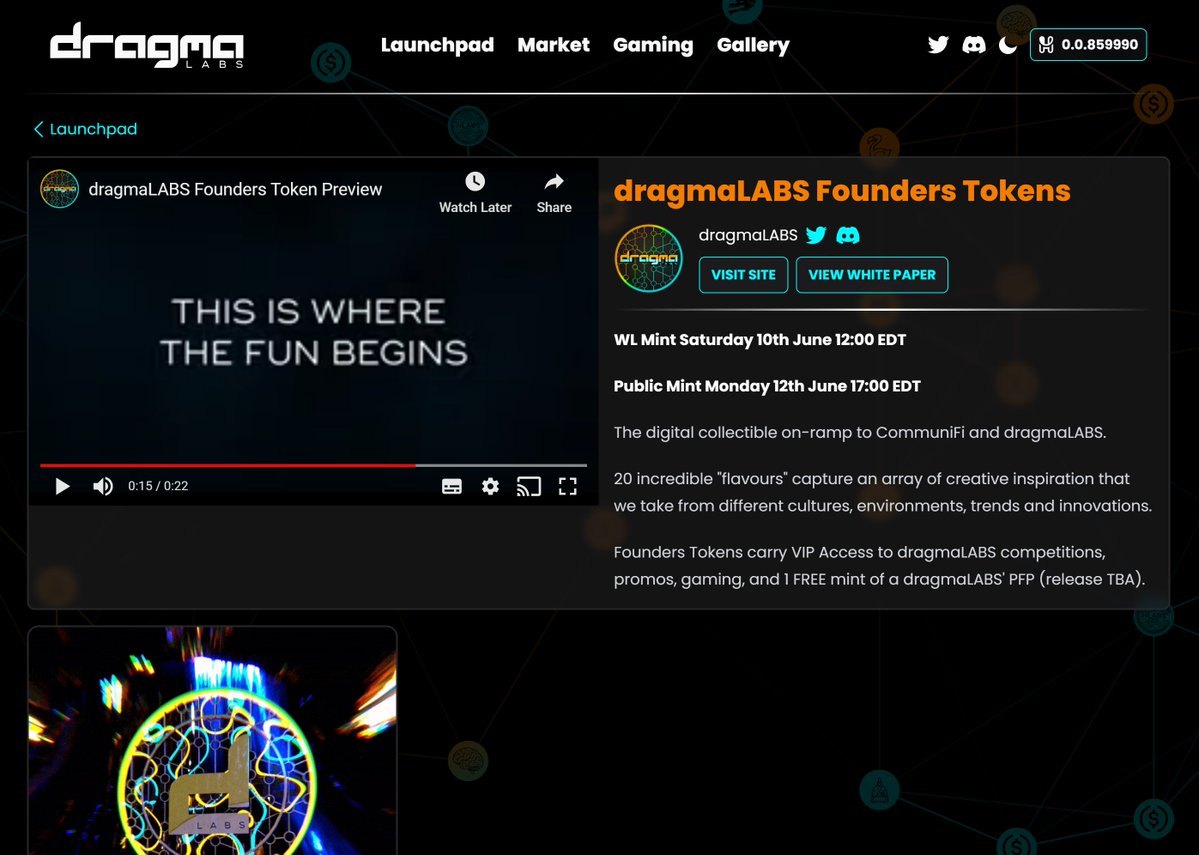Open the VIEW WHITE PAPER button
Screen dimensions: 1199x855
coord(872,275)
